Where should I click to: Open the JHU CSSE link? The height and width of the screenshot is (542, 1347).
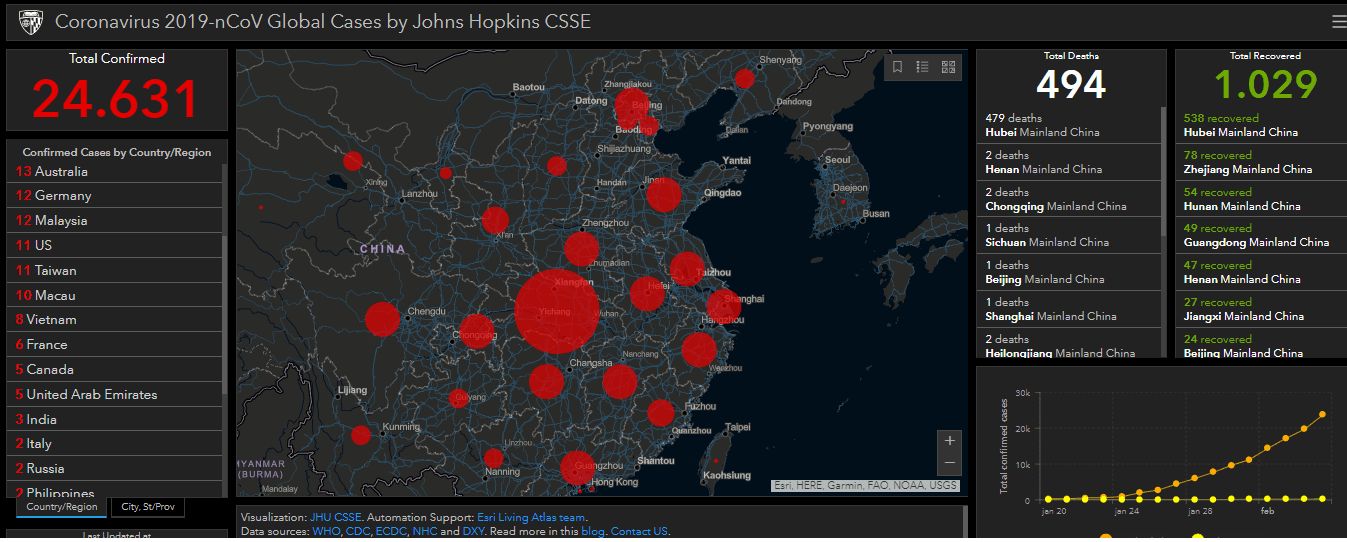tap(335, 518)
